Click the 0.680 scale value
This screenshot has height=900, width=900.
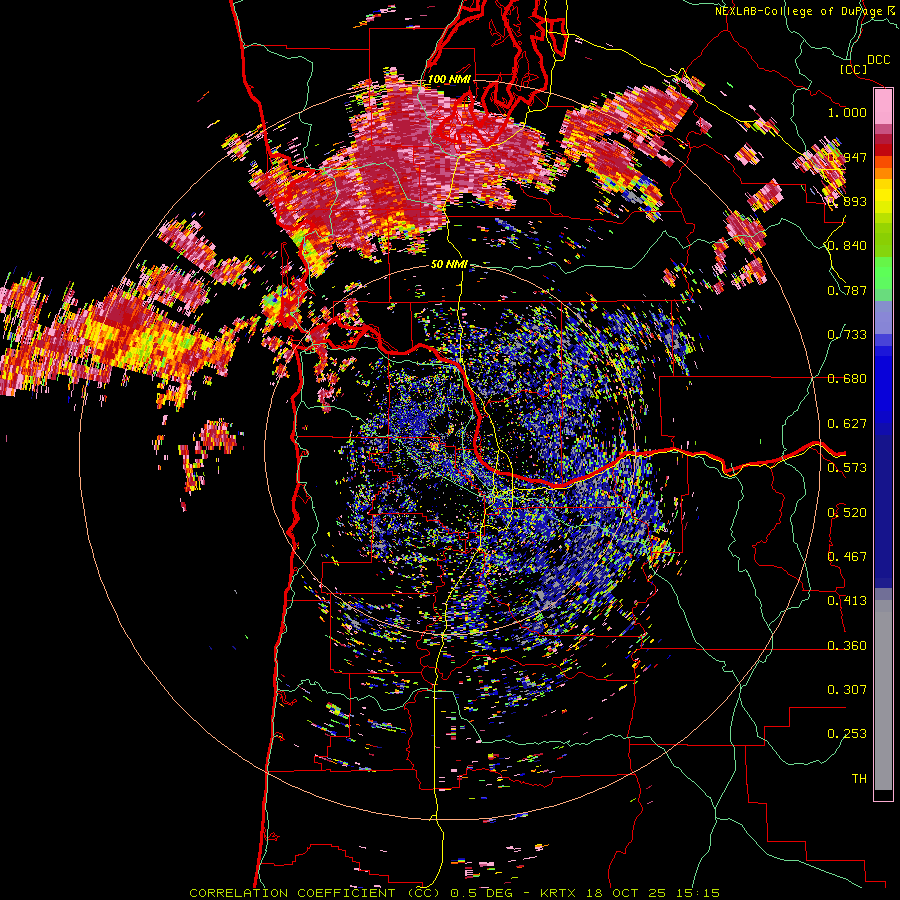click(x=847, y=379)
